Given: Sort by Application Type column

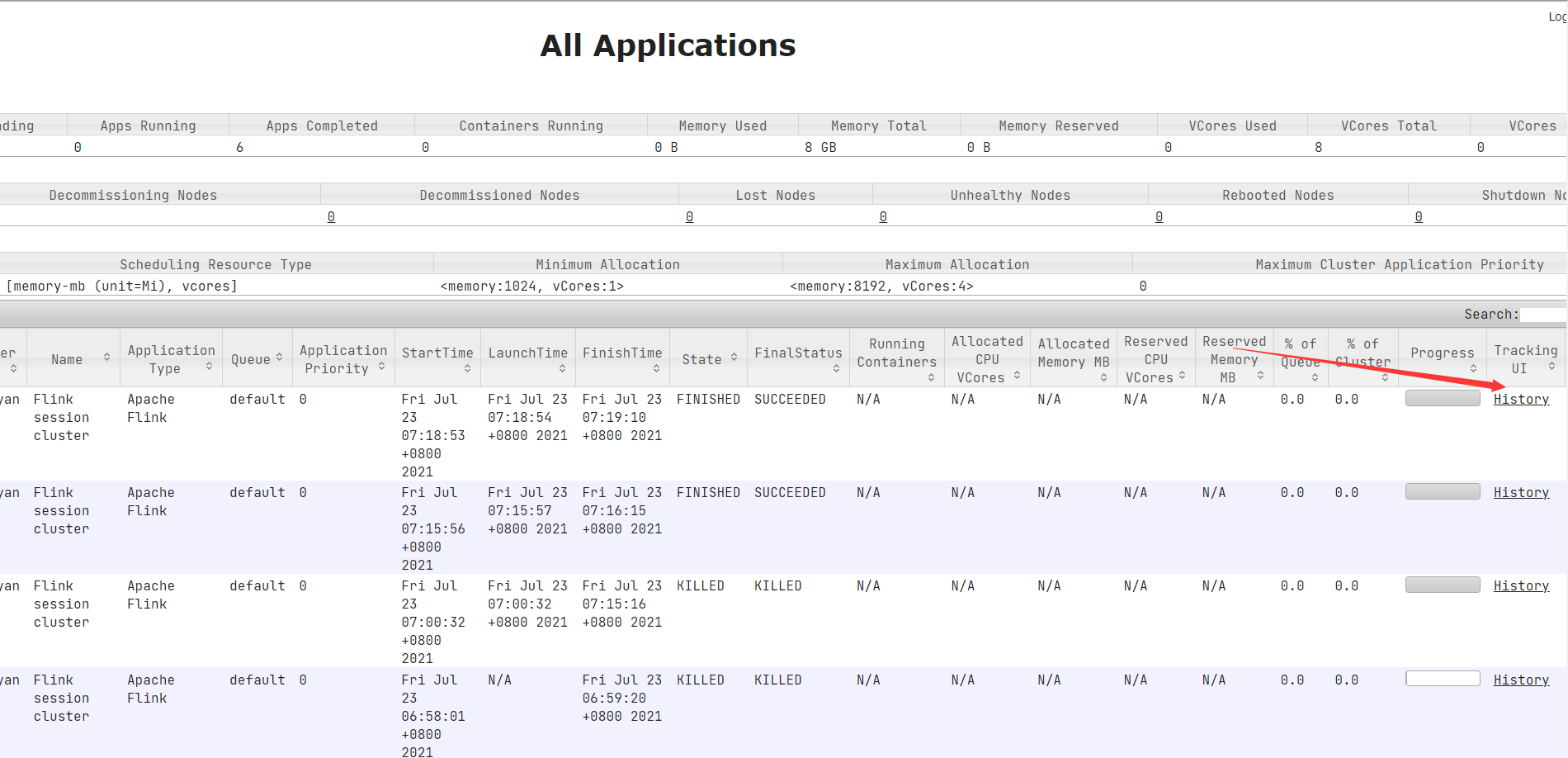Looking at the screenshot, I should tap(171, 359).
